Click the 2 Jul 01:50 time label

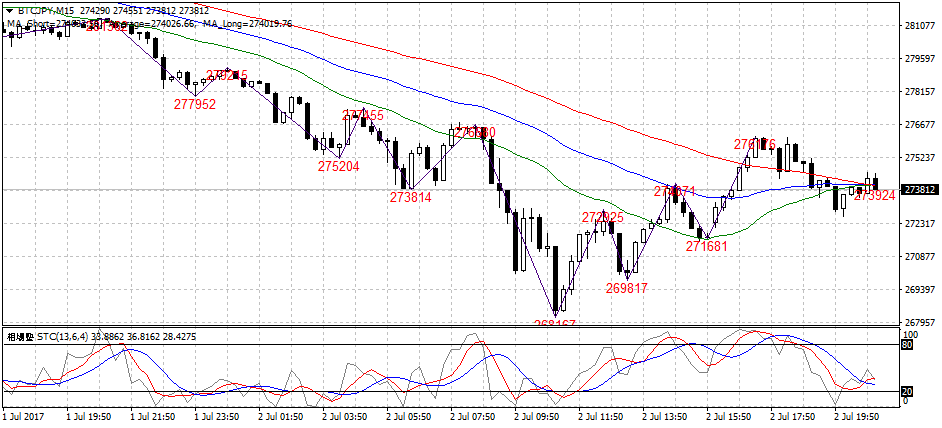click(280, 414)
